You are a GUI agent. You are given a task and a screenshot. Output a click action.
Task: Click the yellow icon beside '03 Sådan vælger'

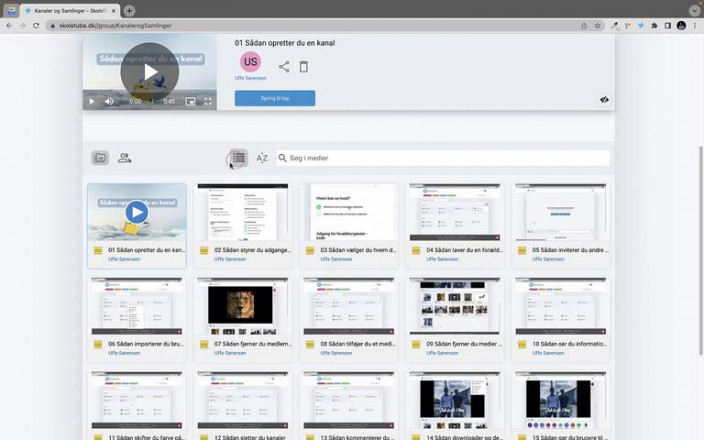coord(310,251)
